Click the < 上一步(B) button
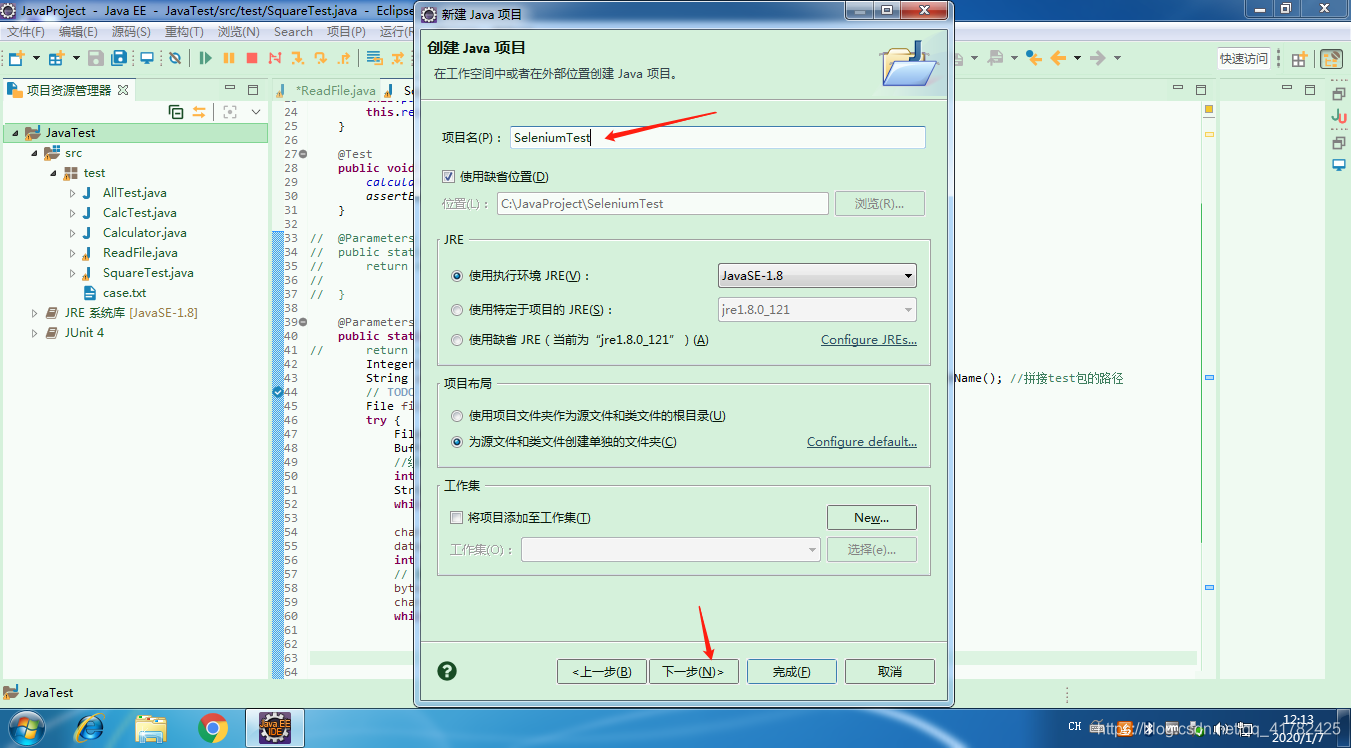The image size is (1351, 748). point(601,672)
